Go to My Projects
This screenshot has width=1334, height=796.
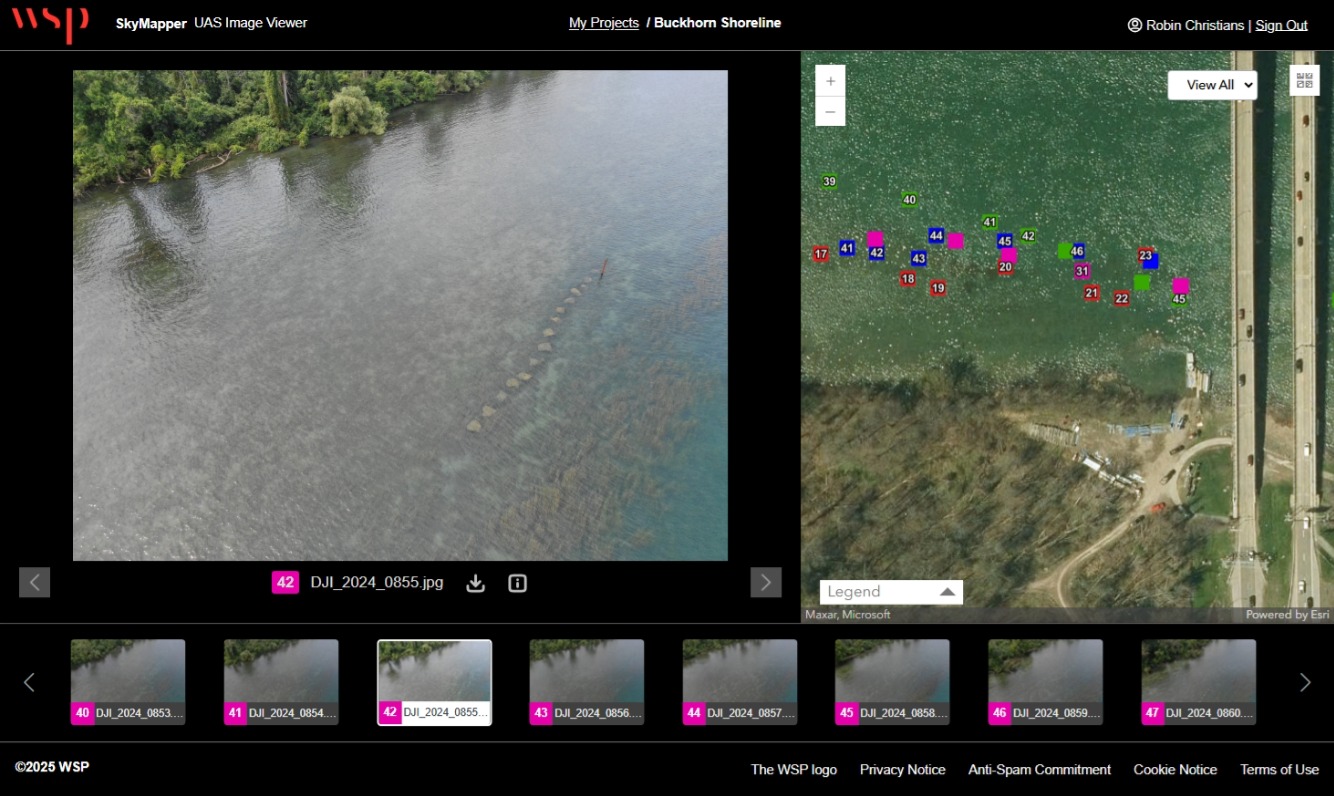click(x=603, y=23)
